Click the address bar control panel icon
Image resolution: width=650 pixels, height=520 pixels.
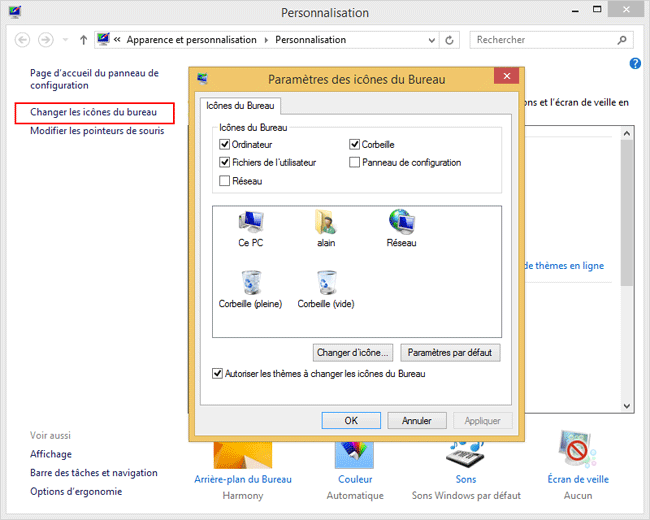click(x=103, y=39)
